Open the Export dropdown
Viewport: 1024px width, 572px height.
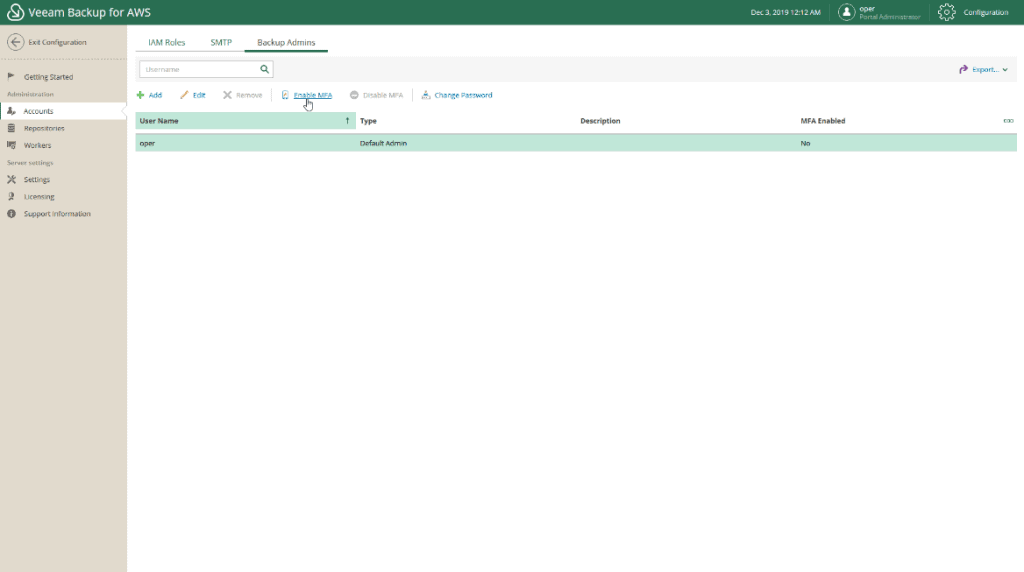tap(983, 69)
